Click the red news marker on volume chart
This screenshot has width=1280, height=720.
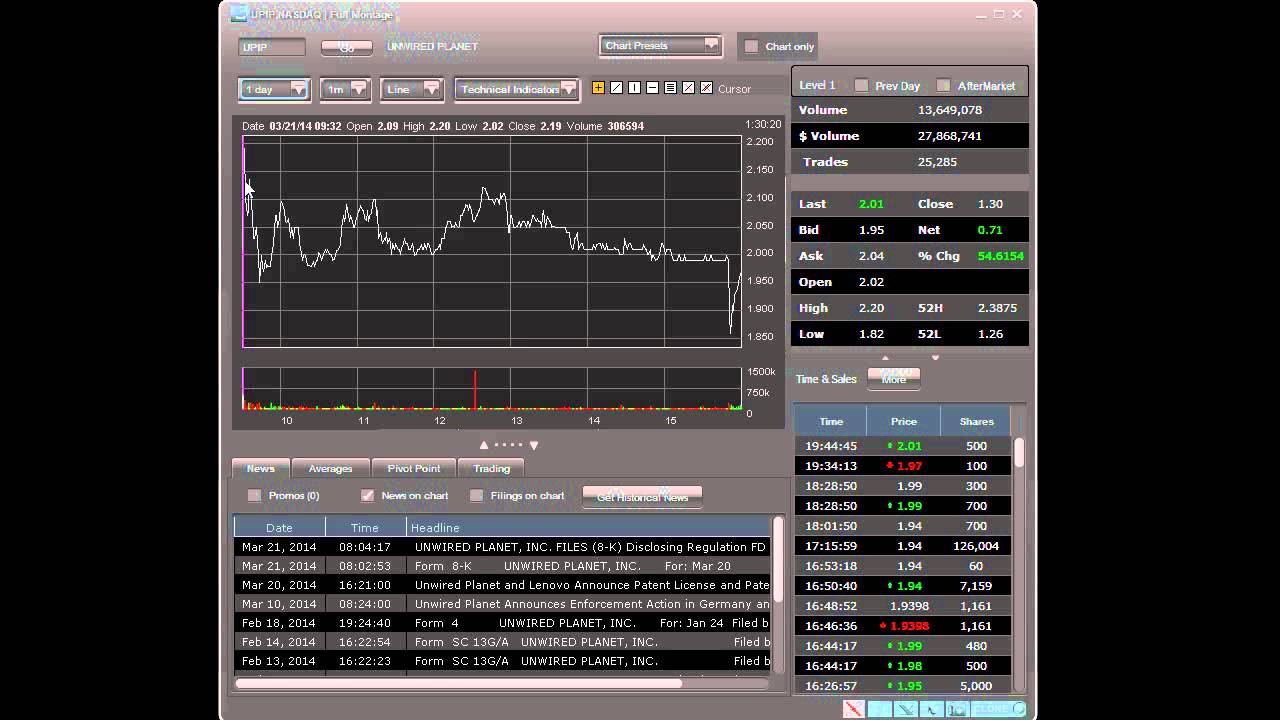475,389
